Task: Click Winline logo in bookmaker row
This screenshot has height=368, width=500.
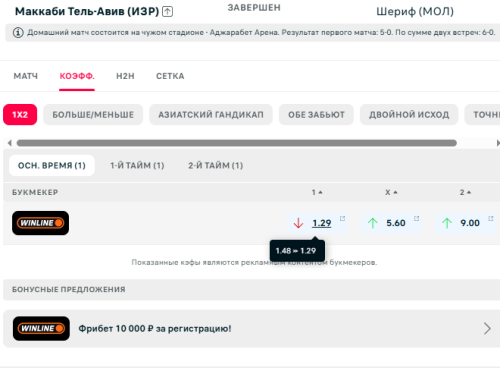Action: pos(40,223)
